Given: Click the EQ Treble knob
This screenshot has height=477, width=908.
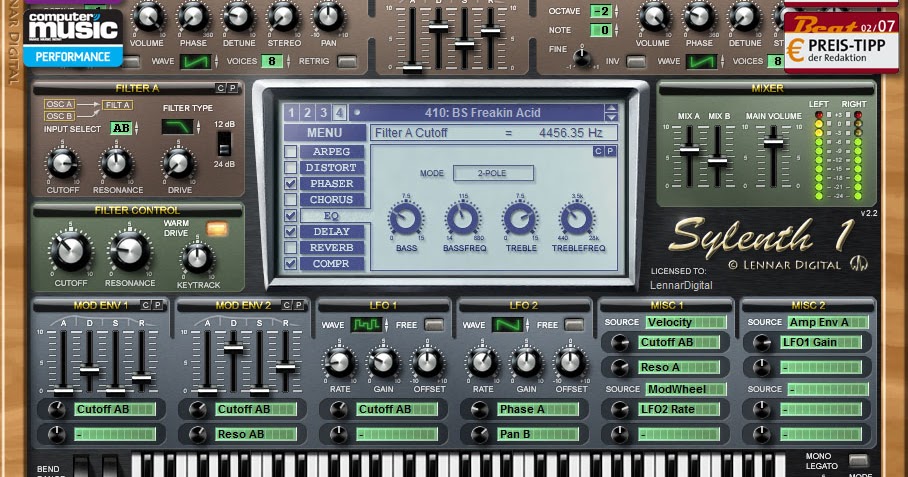Looking at the screenshot, I should (x=520, y=219).
